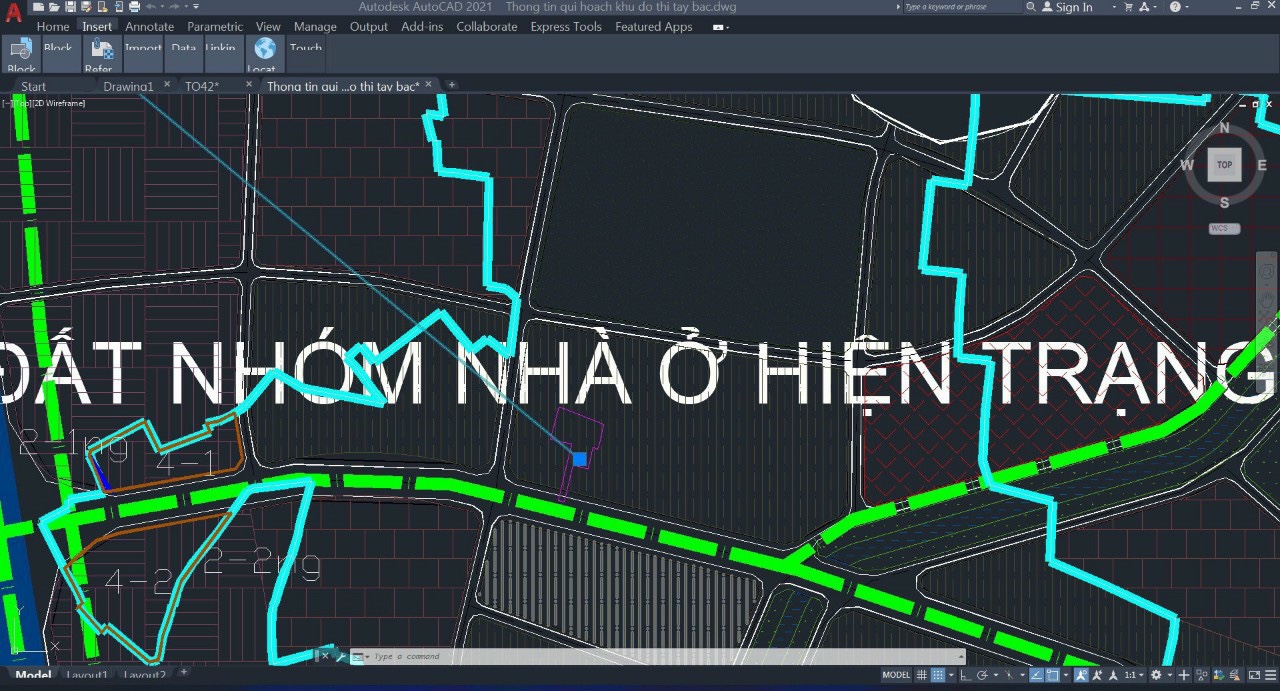The image size is (1280, 691).
Task: Select the Insert Block tool
Action: click(x=20, y=52)
